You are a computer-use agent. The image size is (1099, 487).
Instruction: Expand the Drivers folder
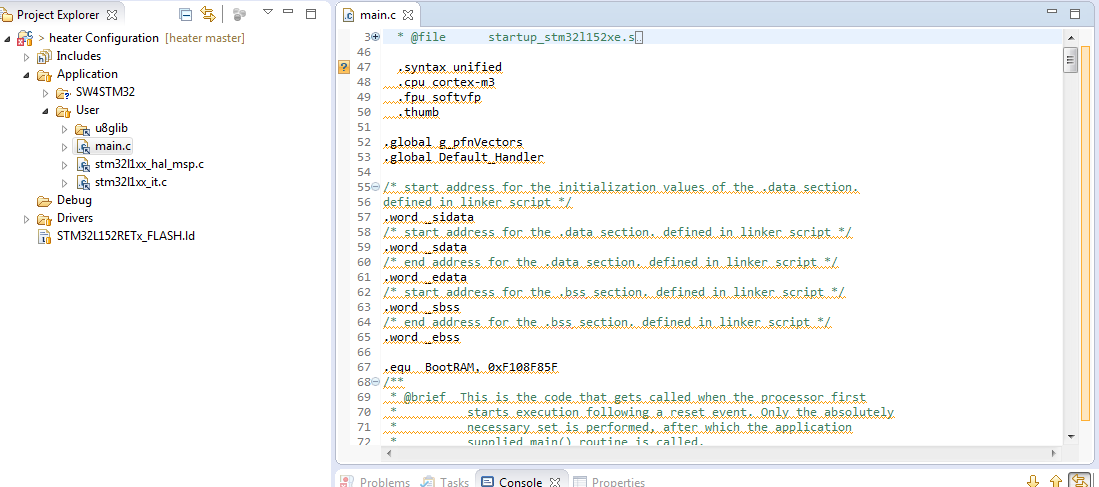(27, 219)
